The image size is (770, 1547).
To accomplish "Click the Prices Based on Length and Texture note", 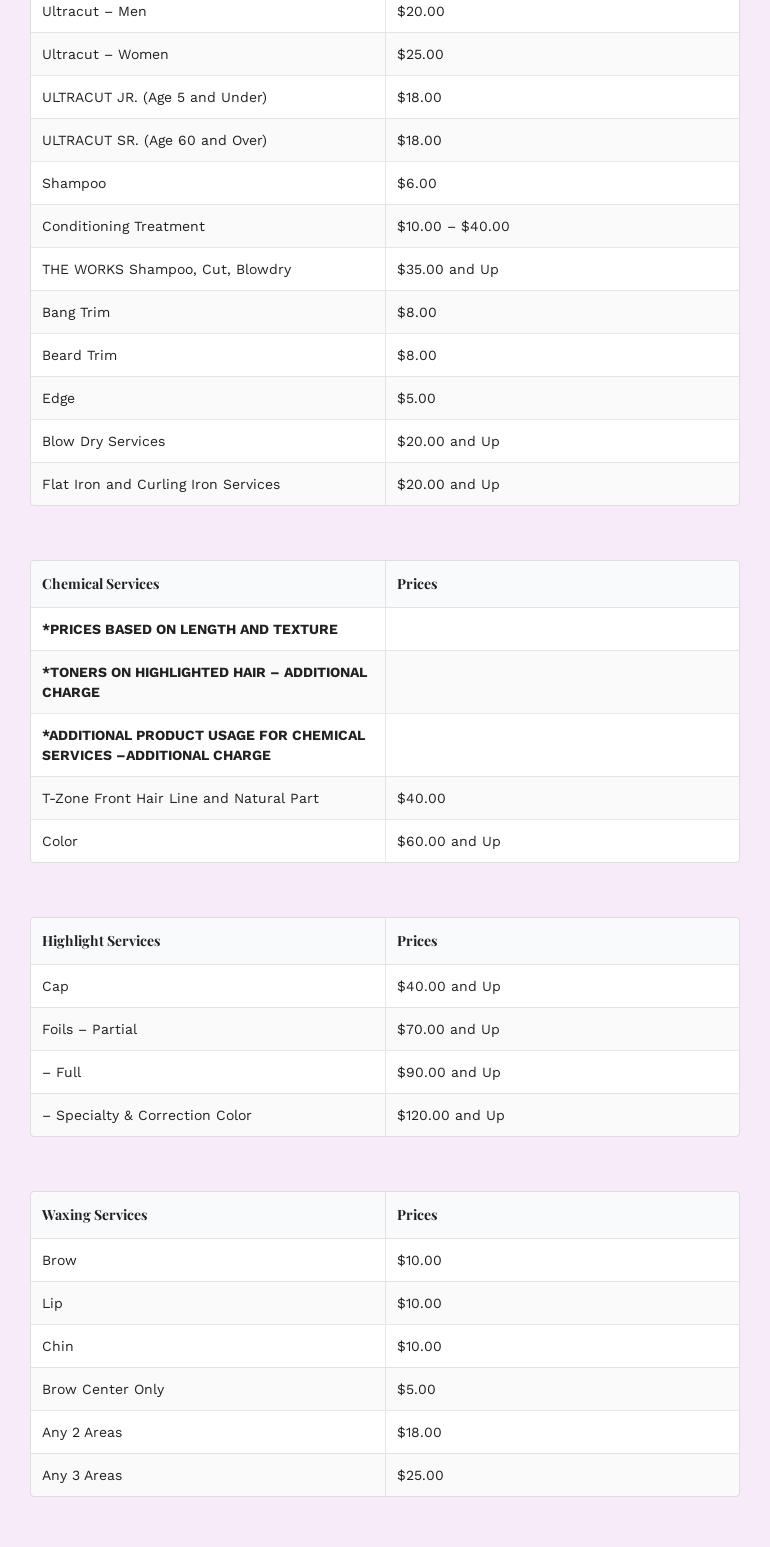I will click(x=190, y=629).
